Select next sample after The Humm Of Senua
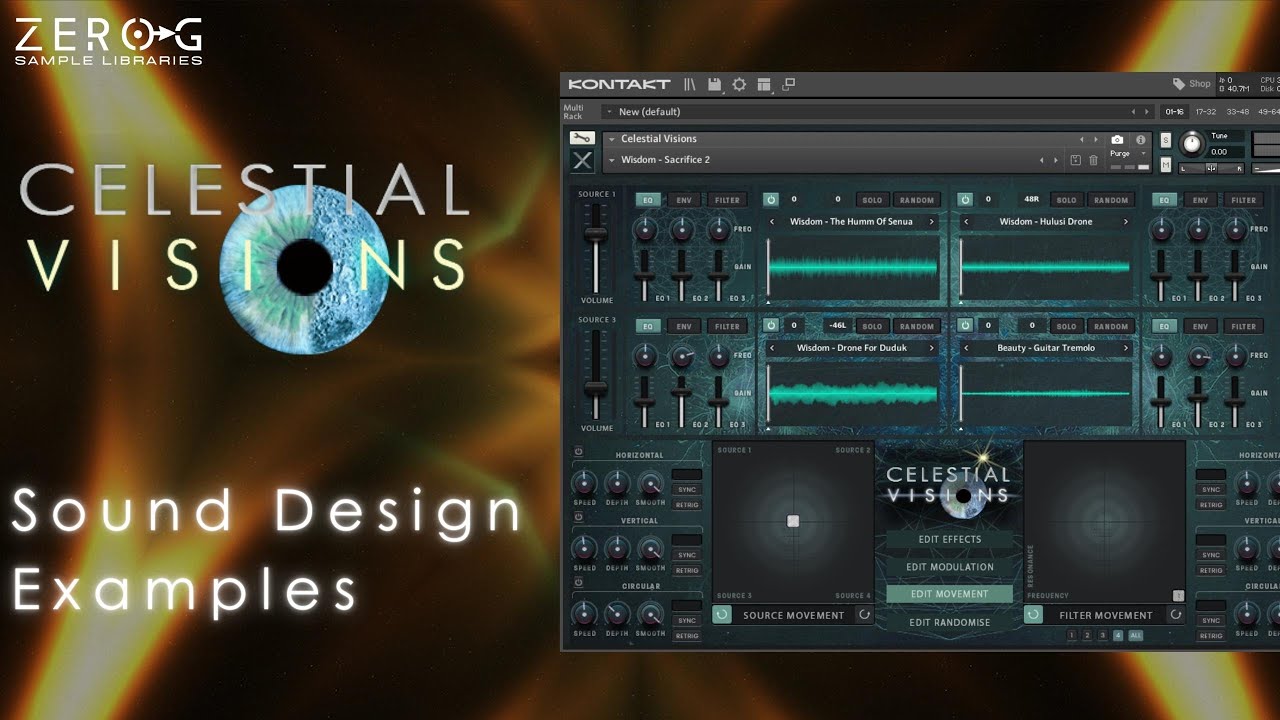This screenshot has width=1280, height=720. pos(932,222)
